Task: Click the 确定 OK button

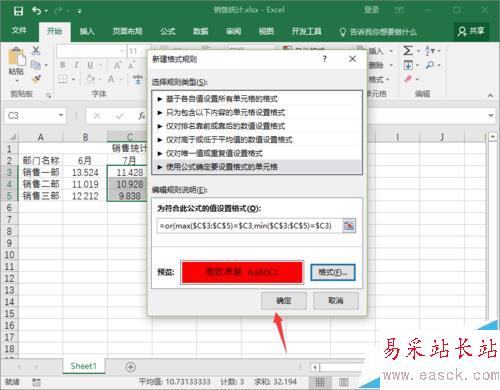Action: [284, 301]
